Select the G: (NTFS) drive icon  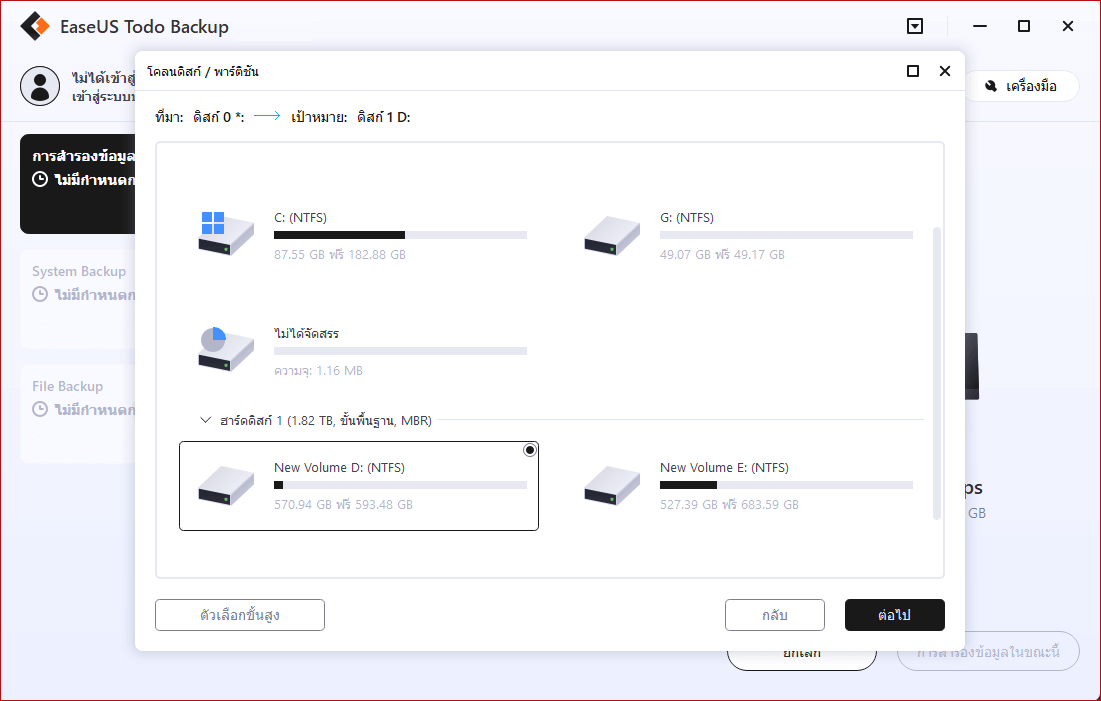pyautogui.click(x=612, y=235)
